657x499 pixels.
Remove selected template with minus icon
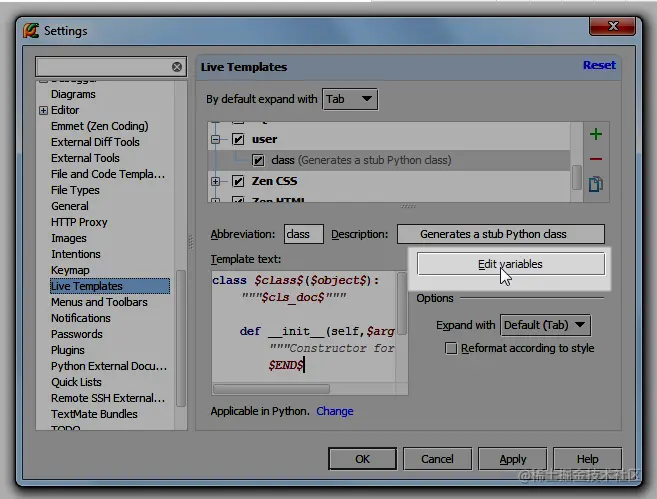pos(595,159)
